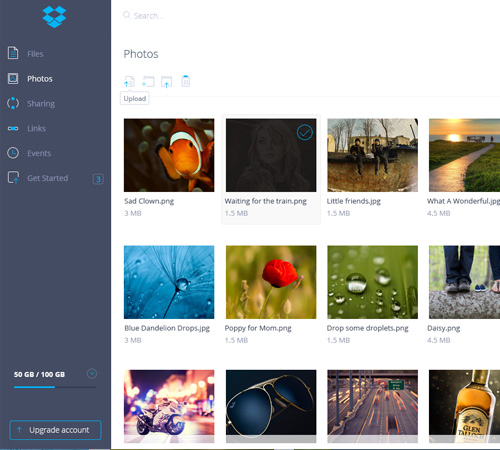Open the Little friends photo thumbnail
The image size is (500, 450).
[x=372, y=155]
